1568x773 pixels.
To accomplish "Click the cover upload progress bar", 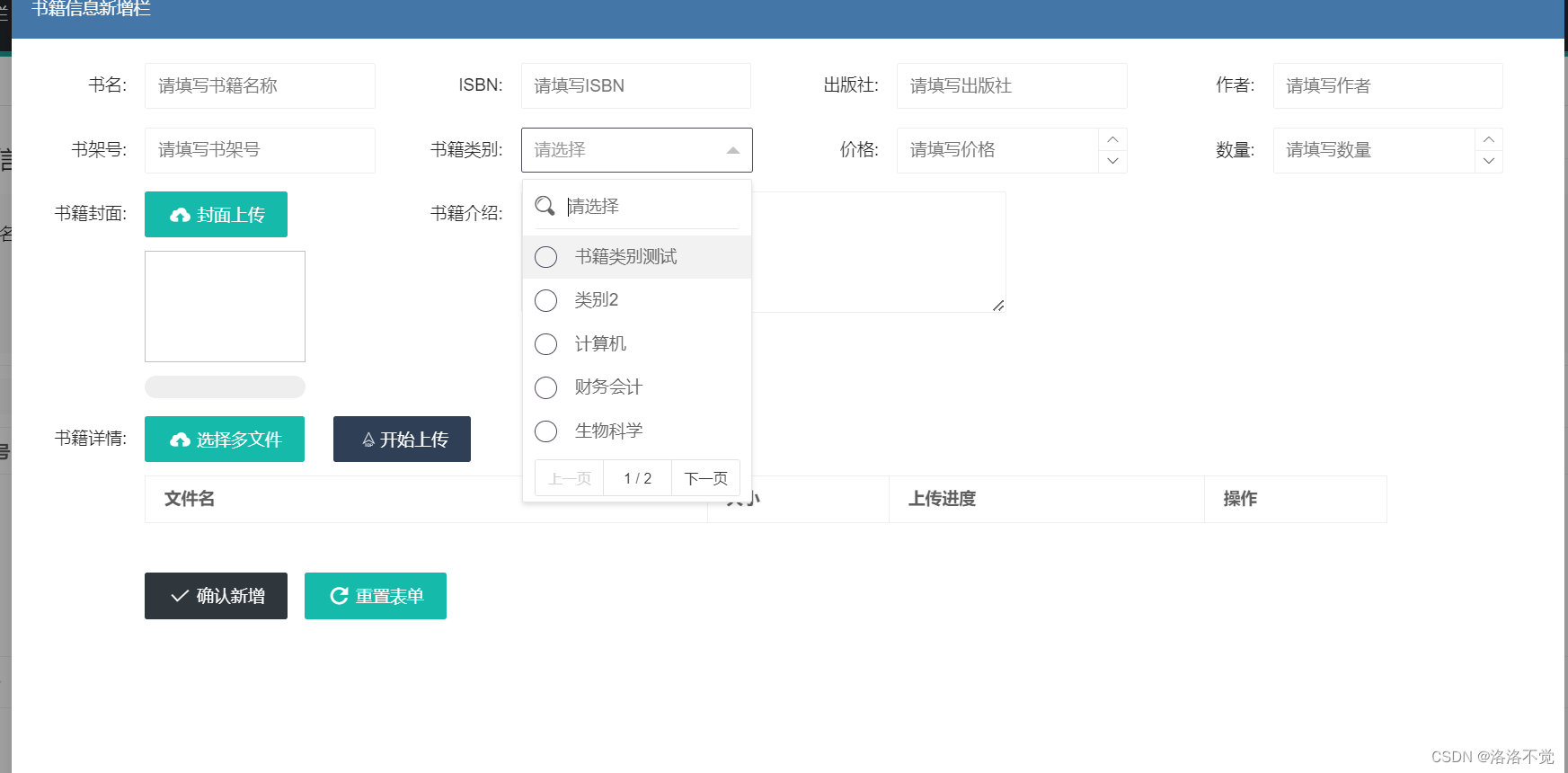I will coord(225,386).
